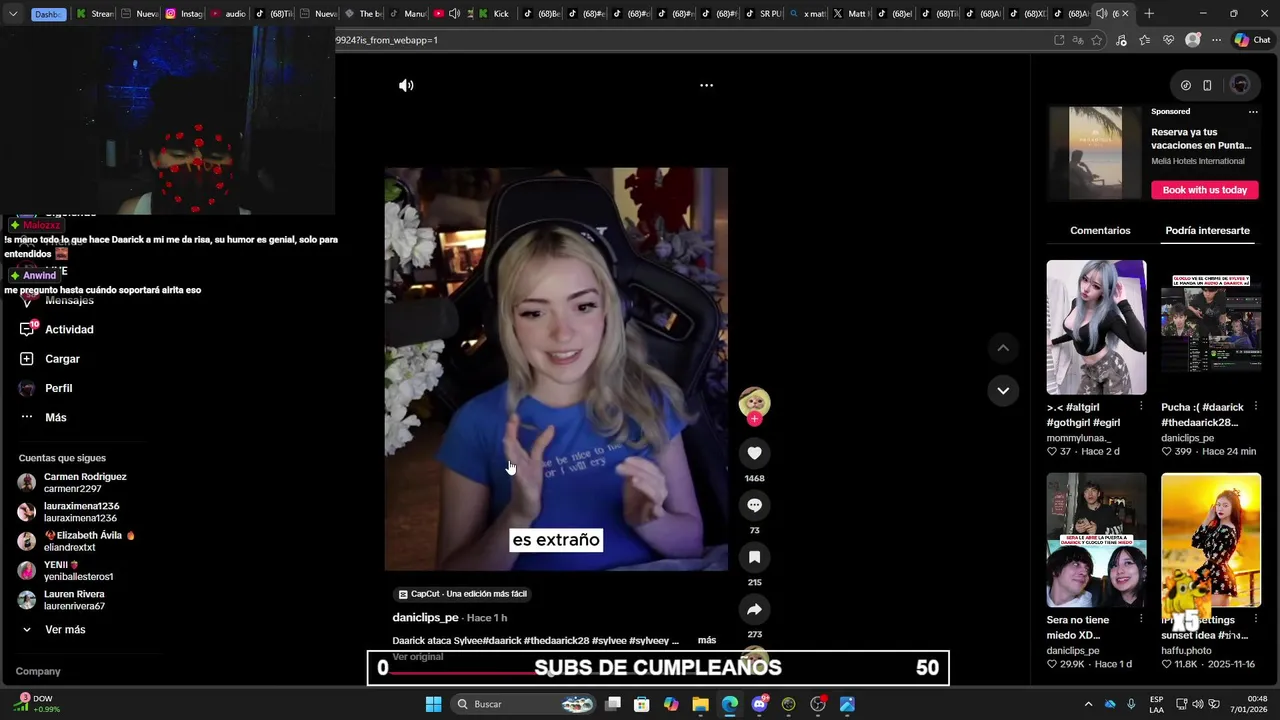
Task: Open options for sunset idea video
Action: (x=1256, y=620)
